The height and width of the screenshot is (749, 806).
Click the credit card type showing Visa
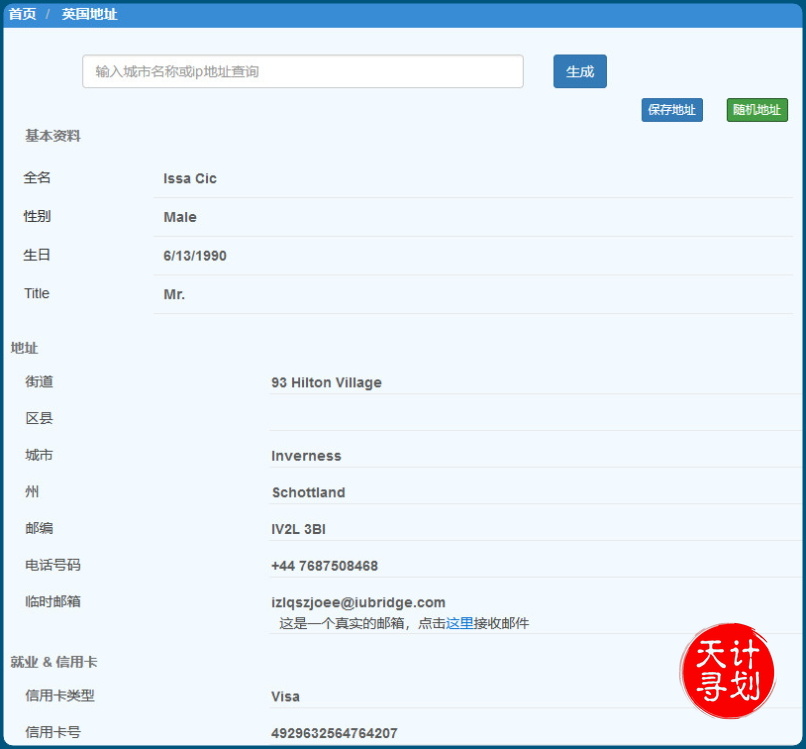click(288, 697)
